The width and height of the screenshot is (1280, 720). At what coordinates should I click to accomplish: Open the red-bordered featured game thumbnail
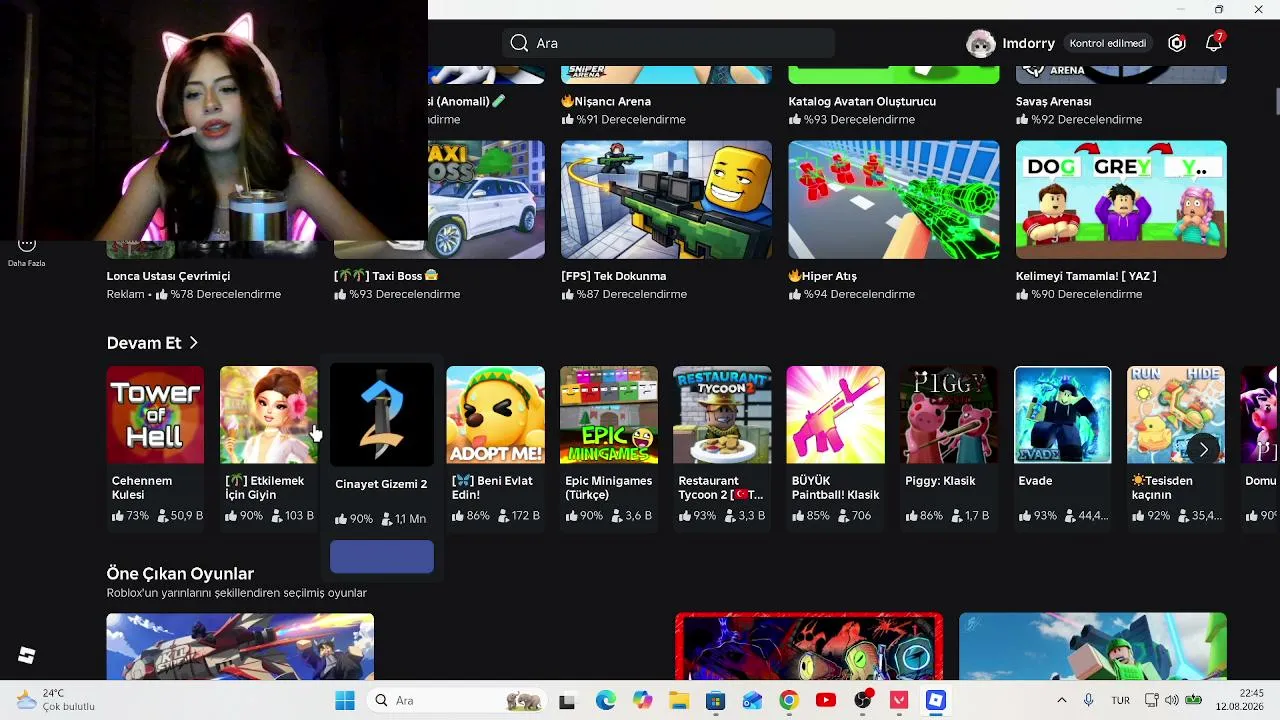pos(809,647)
